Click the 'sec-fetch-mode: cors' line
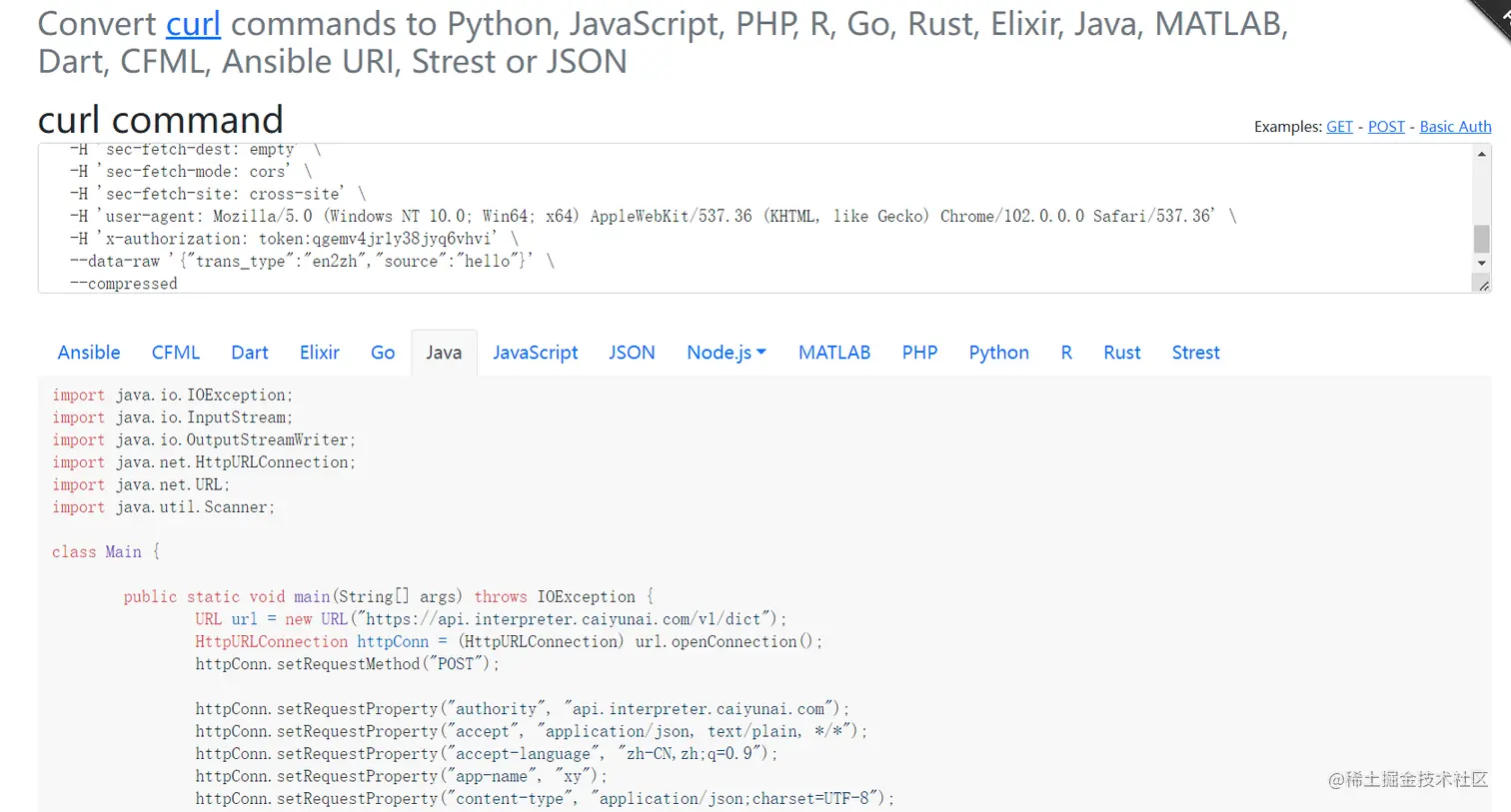Screen dimensions: 1511x812 click(x=191, y=171)
